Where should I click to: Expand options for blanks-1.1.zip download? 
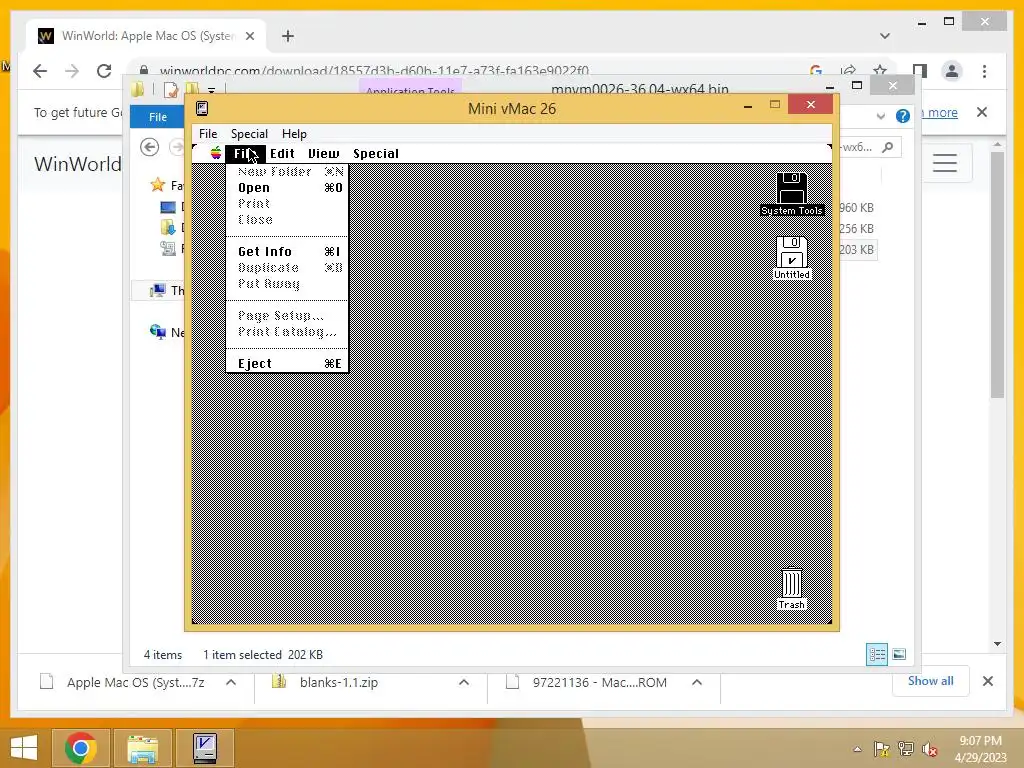coord(464,682)
